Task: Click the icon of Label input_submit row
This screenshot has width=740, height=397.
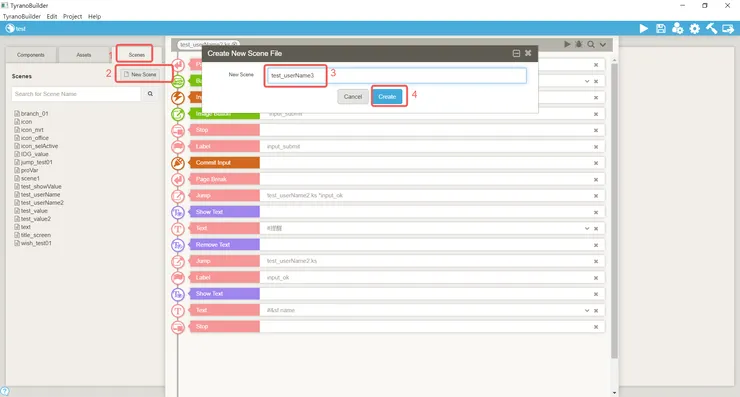Action: [x=178, y=147]
